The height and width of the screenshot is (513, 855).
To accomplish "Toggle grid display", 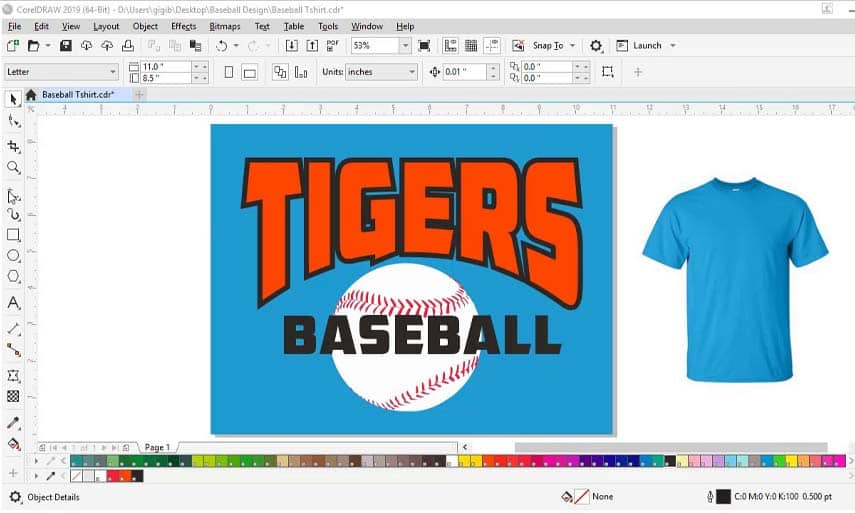I will click(x=471, y=46).
